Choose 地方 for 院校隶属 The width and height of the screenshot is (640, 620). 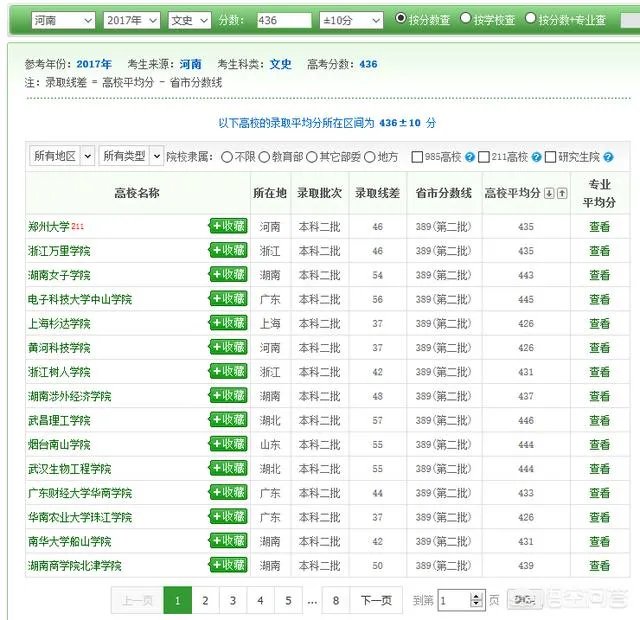click(x=369, y=157)
